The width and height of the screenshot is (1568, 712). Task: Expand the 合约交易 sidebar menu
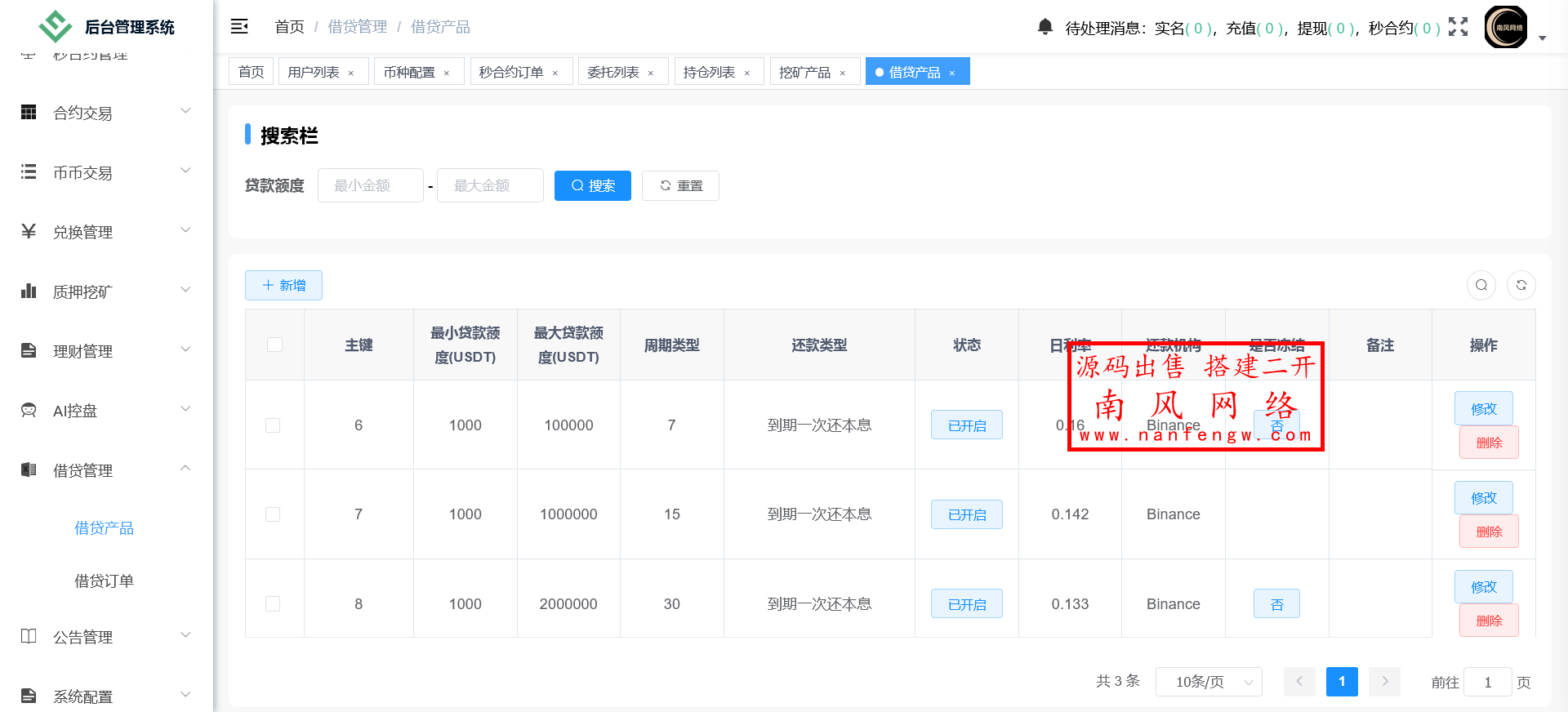(x=106, y=113)
